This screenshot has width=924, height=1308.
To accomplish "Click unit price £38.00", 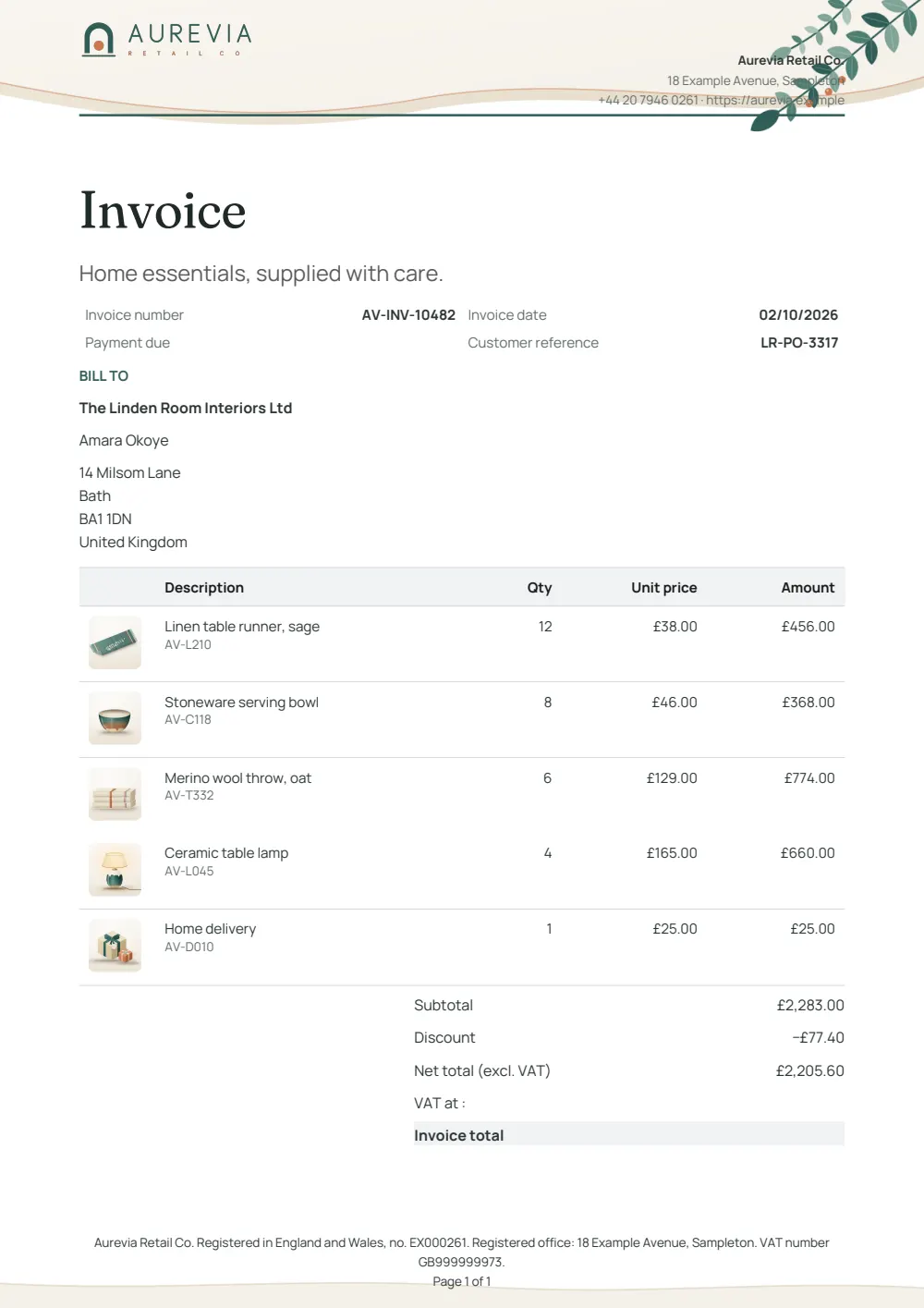I will [x=675, y=627].
